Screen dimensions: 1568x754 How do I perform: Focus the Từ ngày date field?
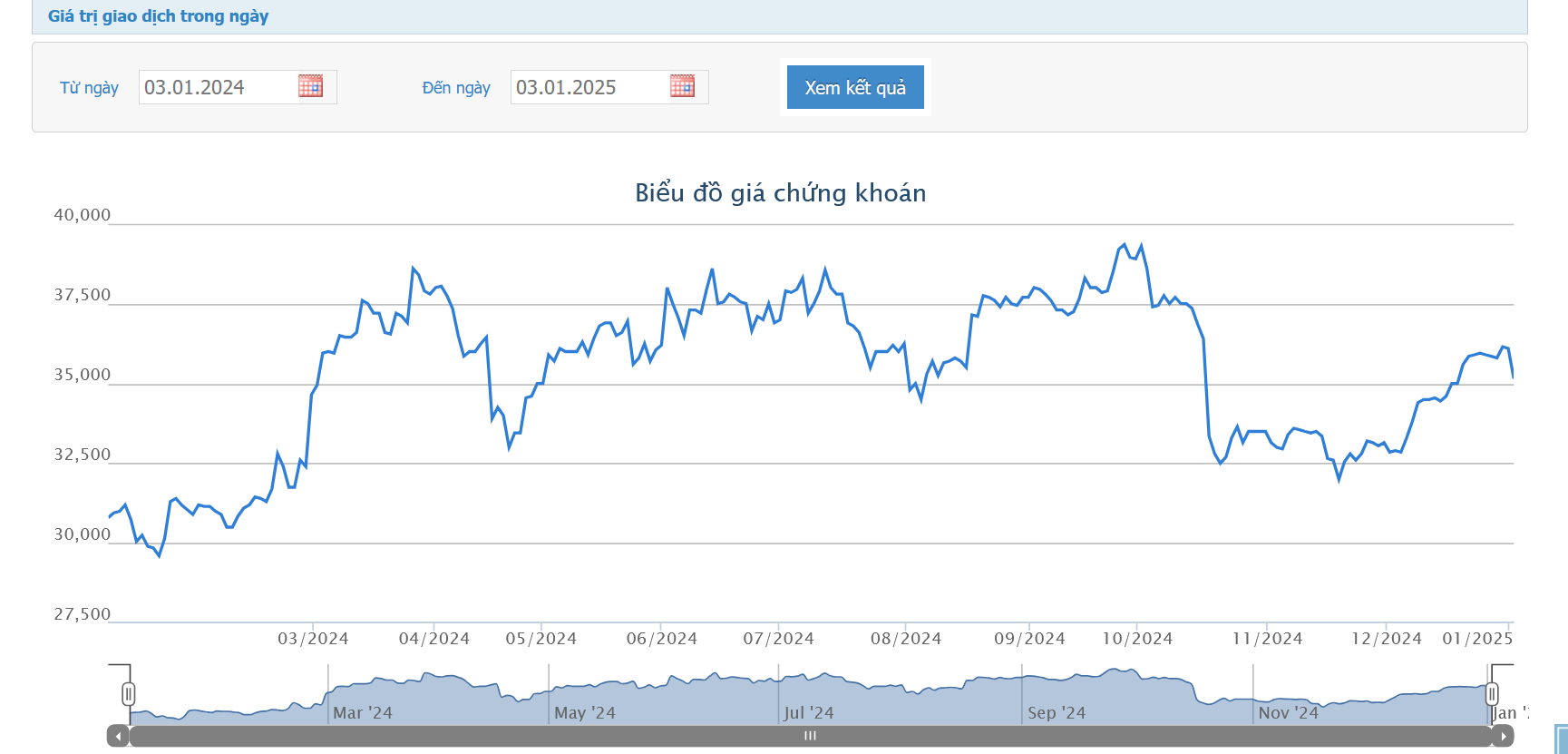(216, 87)
